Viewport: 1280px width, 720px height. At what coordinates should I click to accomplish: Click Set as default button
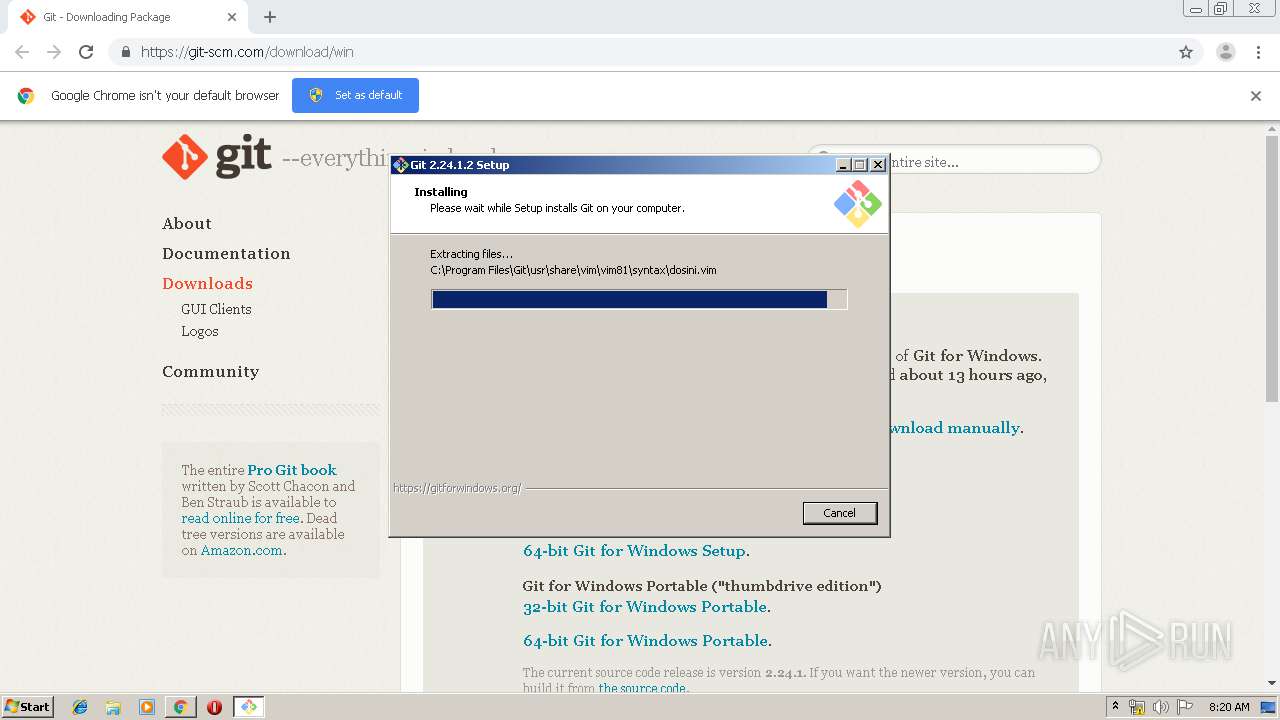click(x=355, y=95)
